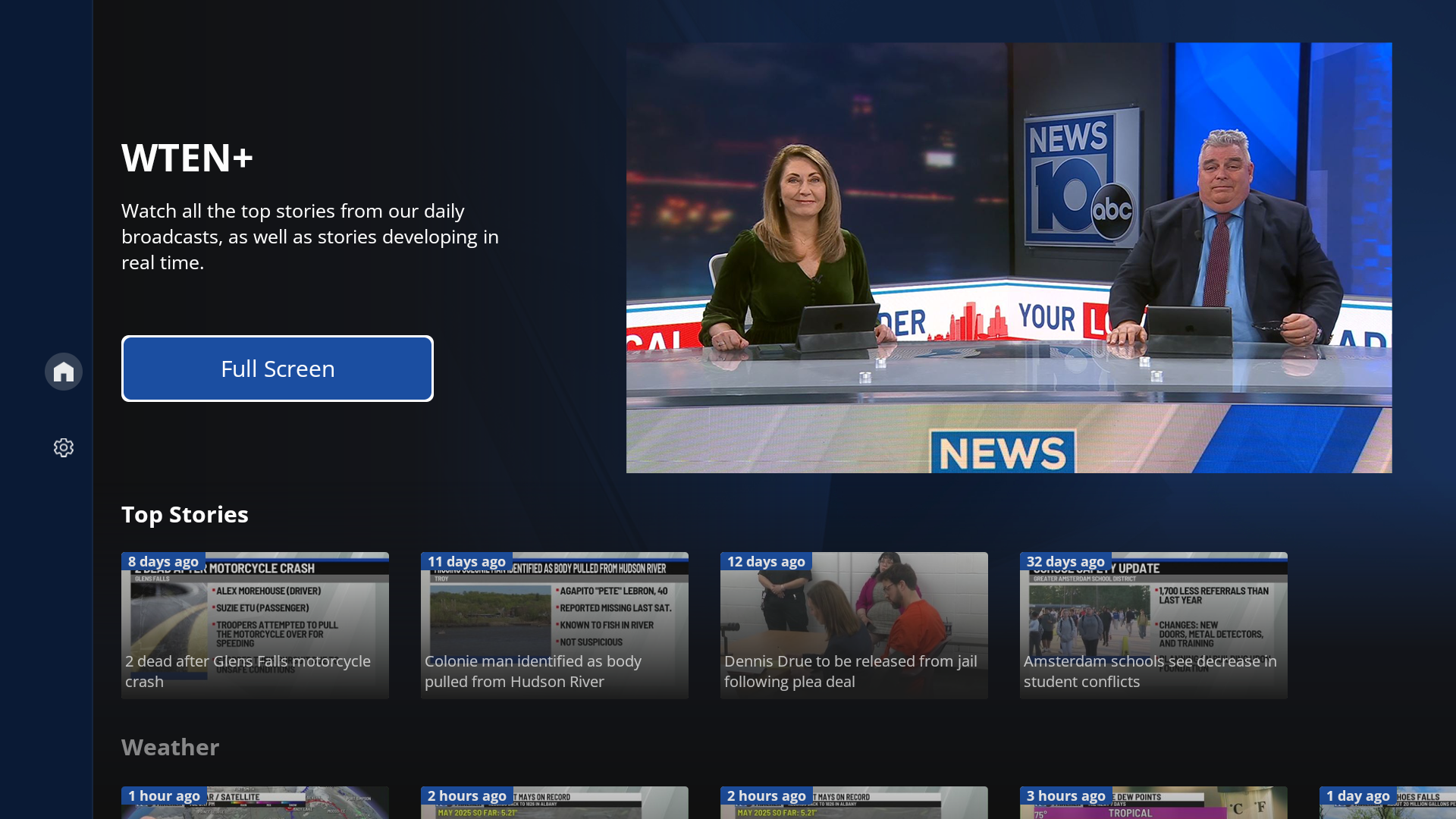The height and width of the screenshot is (819, 1456).
Task: Select the Weather section heading
Action: pyautogui.click(x=171, y=747)
